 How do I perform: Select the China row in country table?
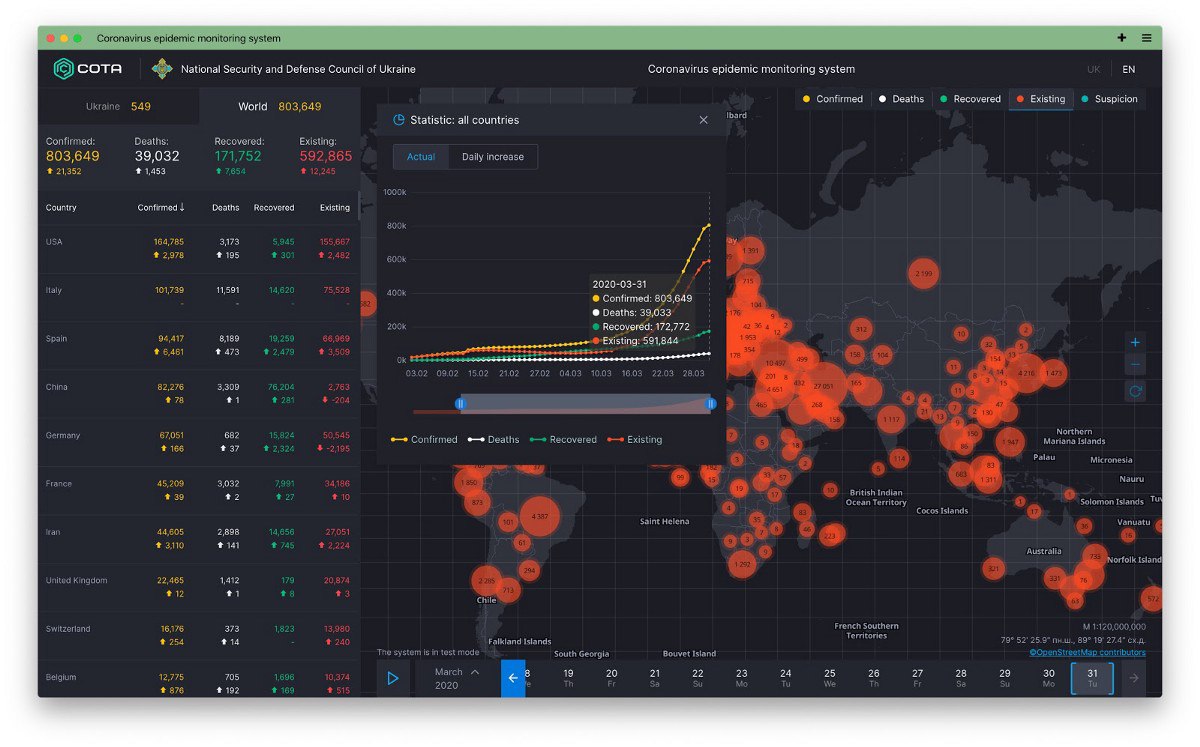(198, 394)
